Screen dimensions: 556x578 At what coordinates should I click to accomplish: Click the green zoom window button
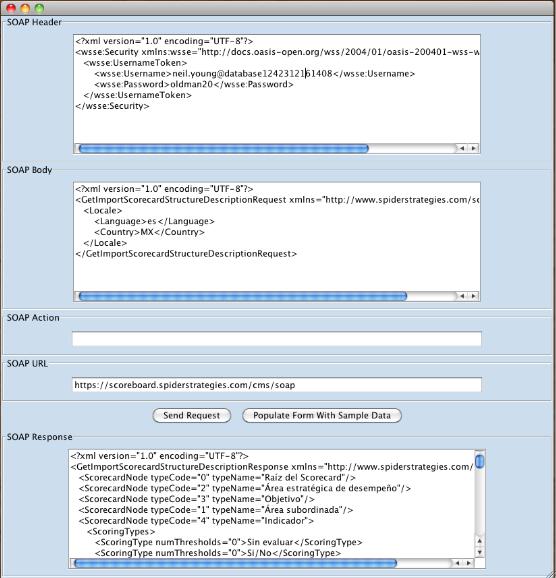click(39, 8)
